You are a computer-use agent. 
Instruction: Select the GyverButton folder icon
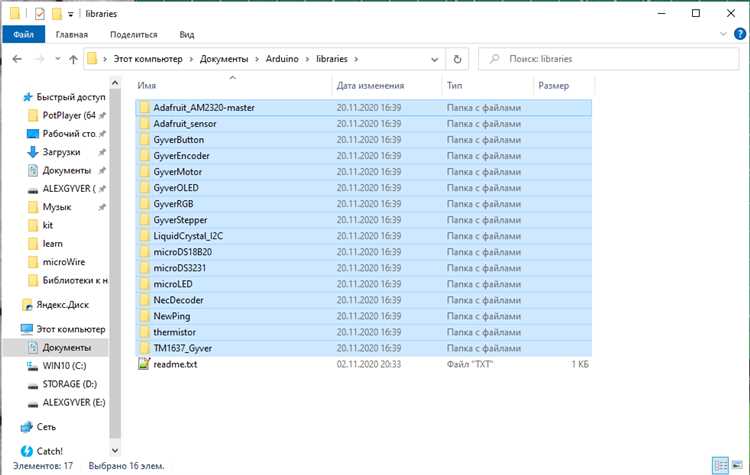[144, 140]
